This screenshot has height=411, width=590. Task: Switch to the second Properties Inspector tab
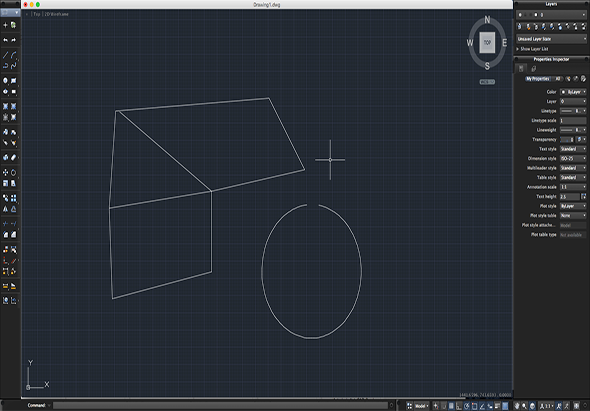(534, 68)
